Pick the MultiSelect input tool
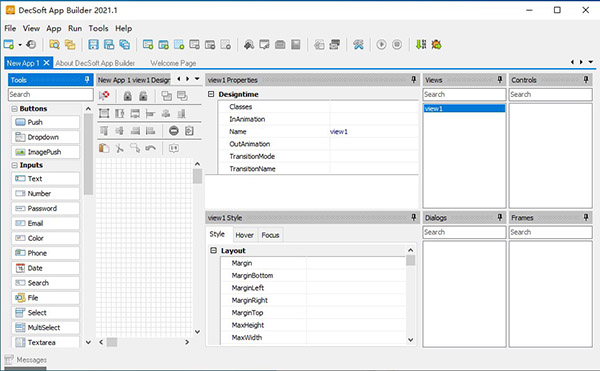Viewport: 600px width, 371px height. pos(46,327)
